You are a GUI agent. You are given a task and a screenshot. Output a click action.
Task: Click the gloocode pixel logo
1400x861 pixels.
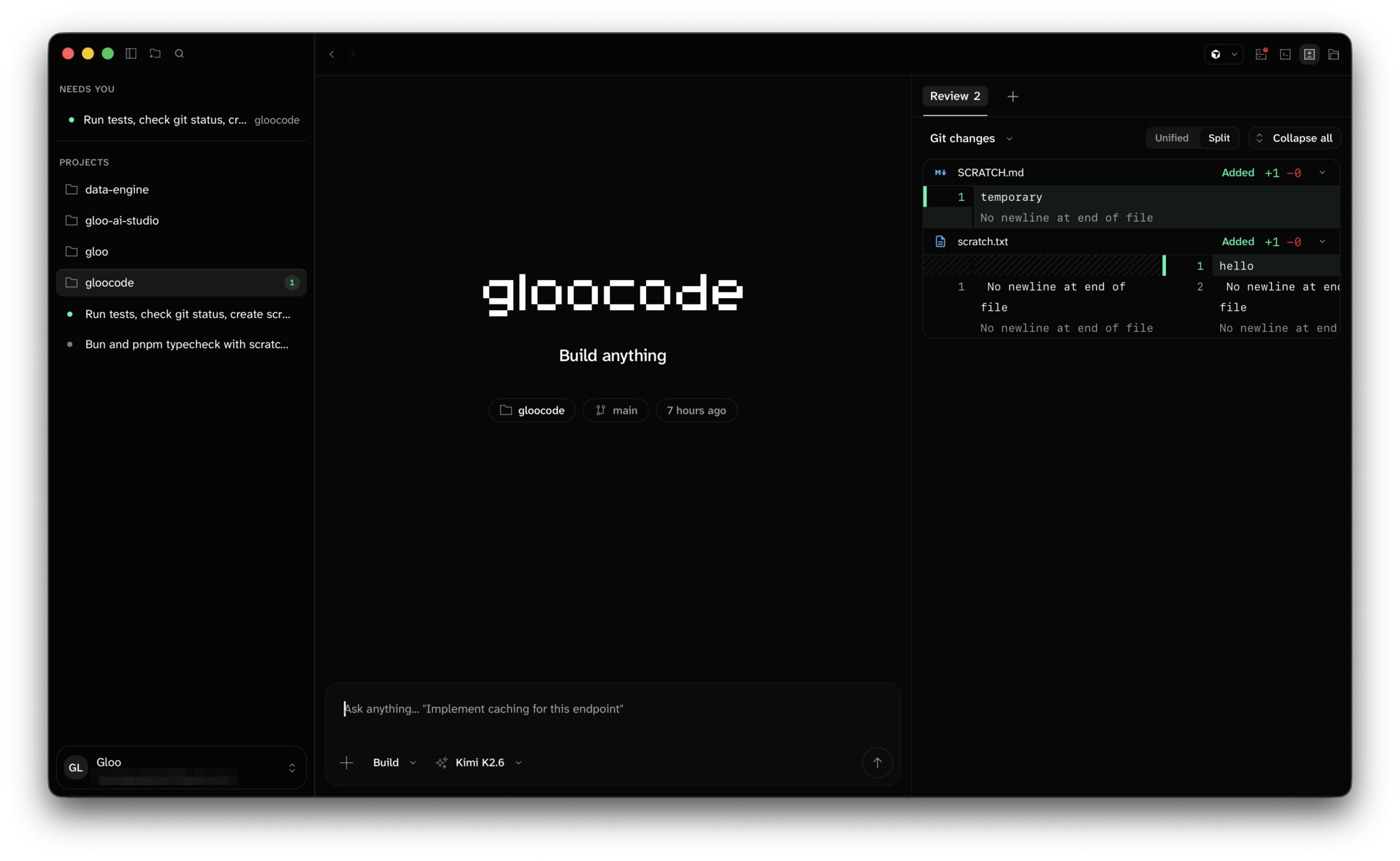(x=612, y=294)
